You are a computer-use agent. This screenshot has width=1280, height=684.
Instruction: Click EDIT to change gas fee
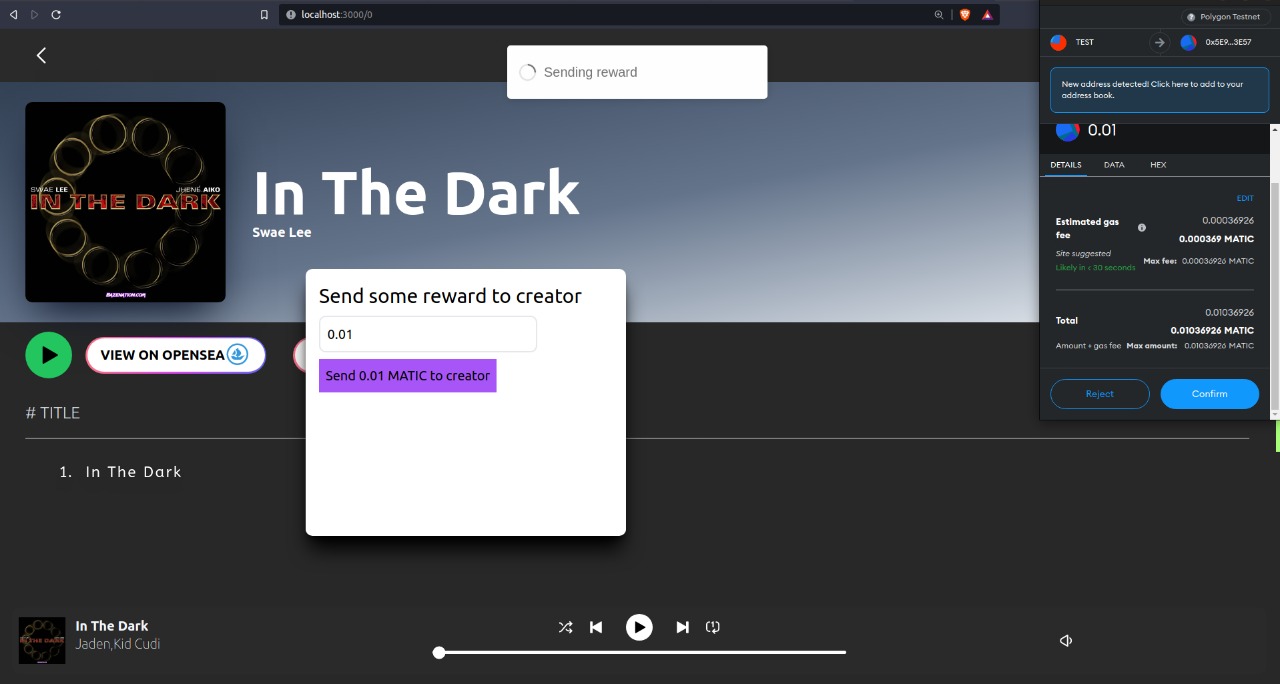coord(1245,199)
